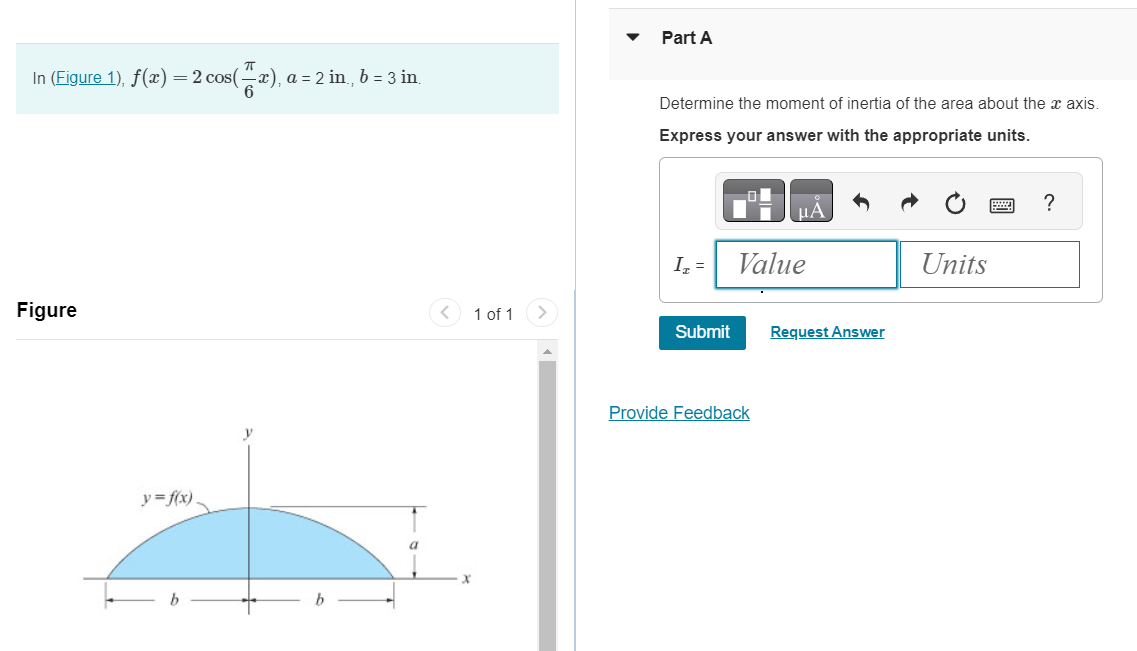Click the undo arrow icon
1137x651 pixels.
[861, 201]
